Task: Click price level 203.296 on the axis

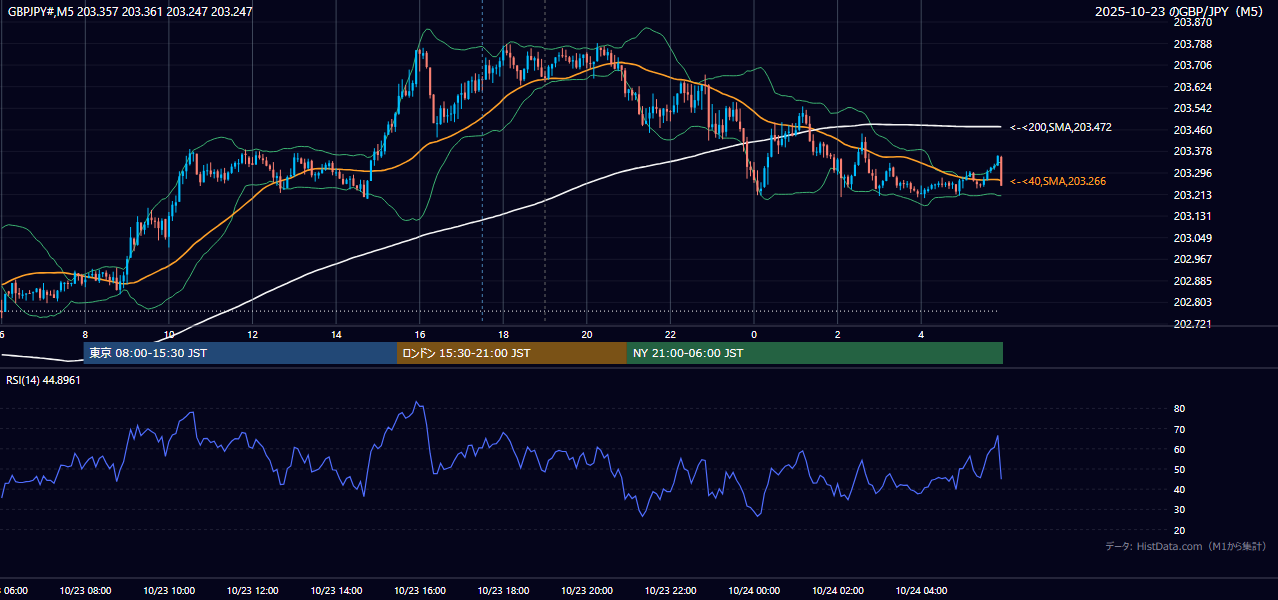Action: coord(1192,173)
